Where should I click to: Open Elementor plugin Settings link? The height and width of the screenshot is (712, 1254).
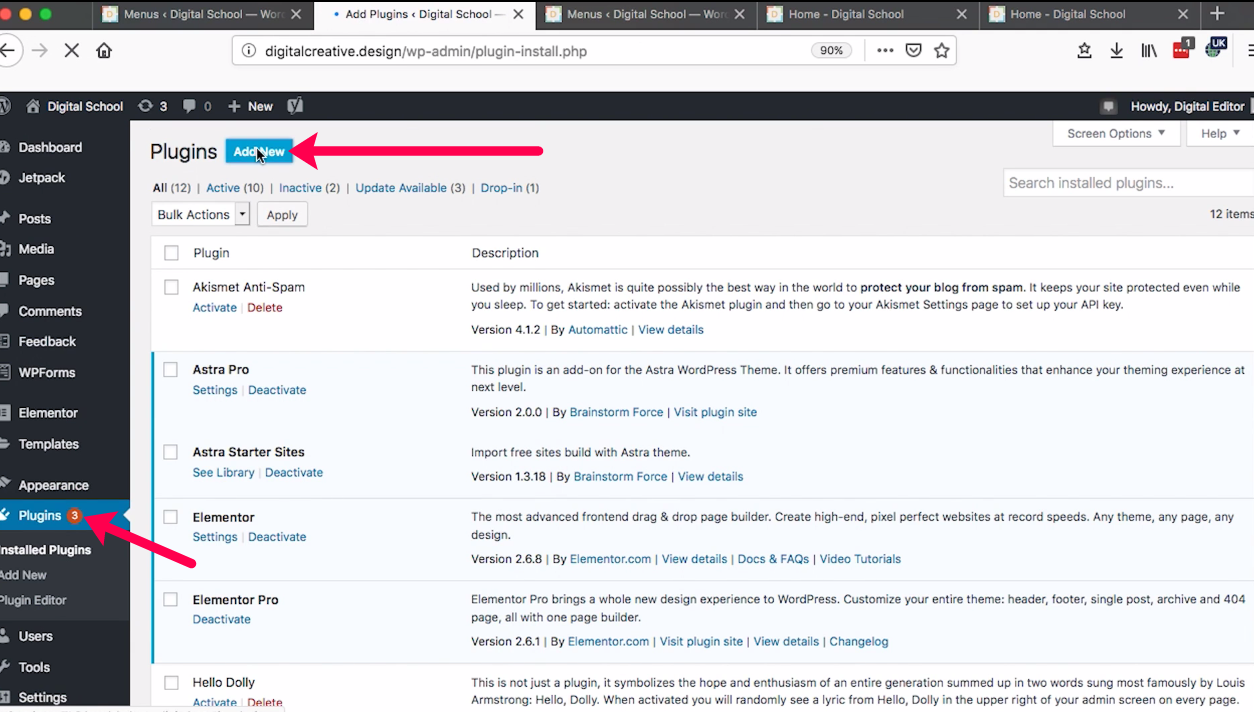pos(215,537)
